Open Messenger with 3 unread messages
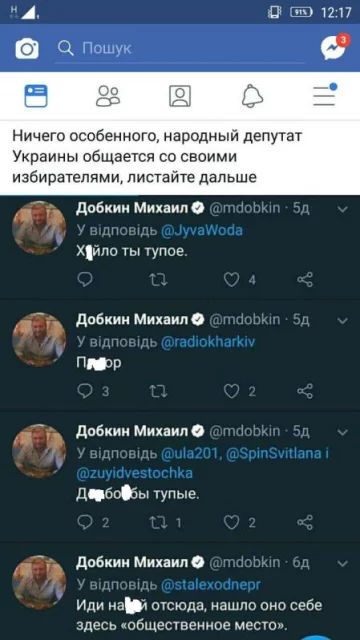 point(335,47)
